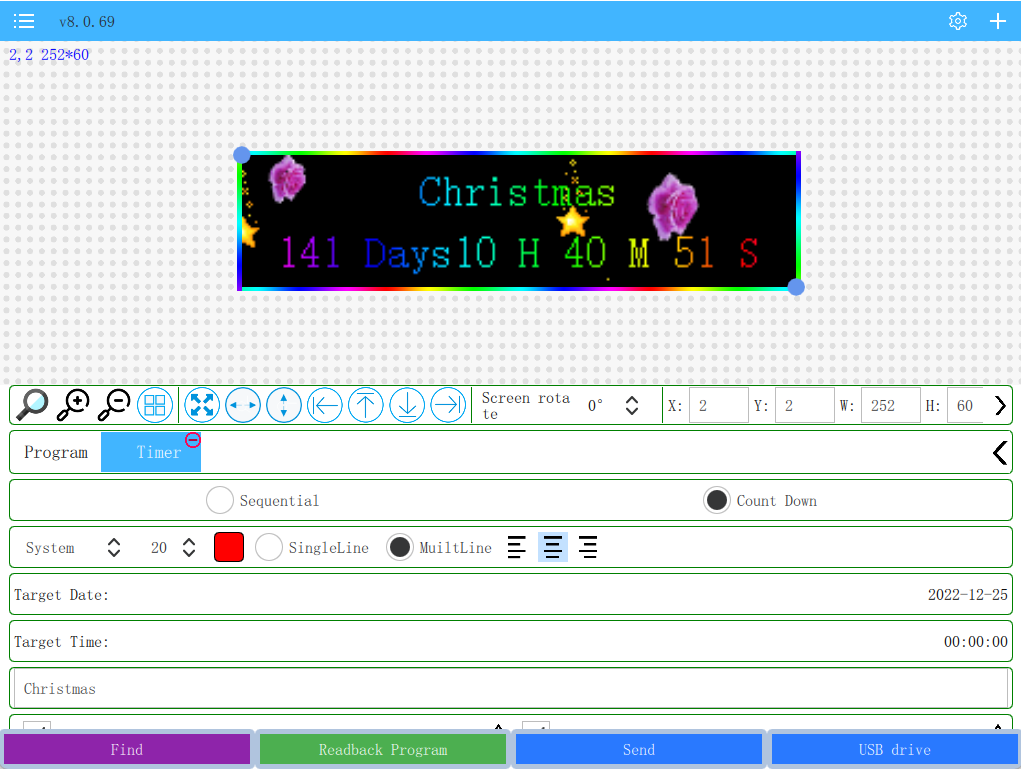Screen dimensions: 1021x769
Task: Expand the System font dropdown
Action: pyautogui.click(x=113, y=547)
